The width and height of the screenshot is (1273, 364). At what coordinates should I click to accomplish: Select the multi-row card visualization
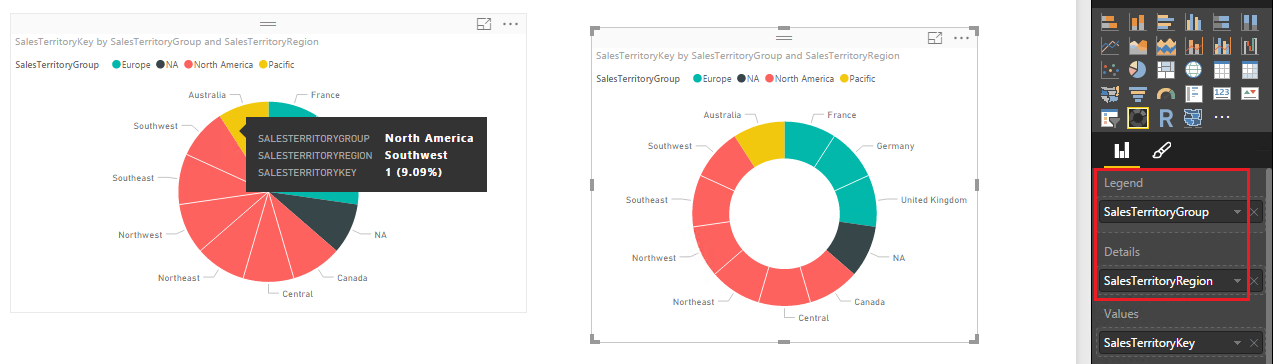[1193, 93]
